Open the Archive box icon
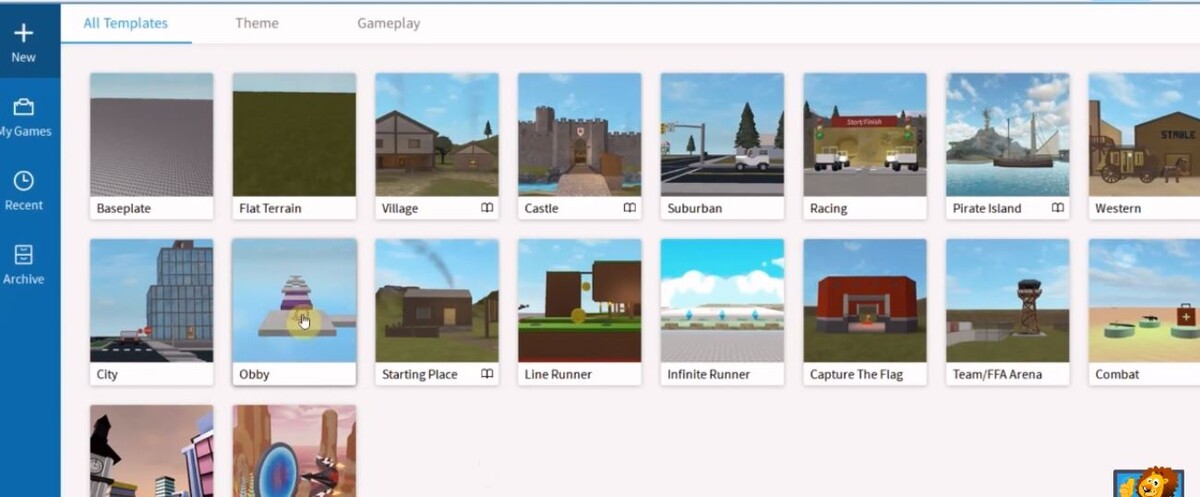1200x497 pixels. (24, 254)
